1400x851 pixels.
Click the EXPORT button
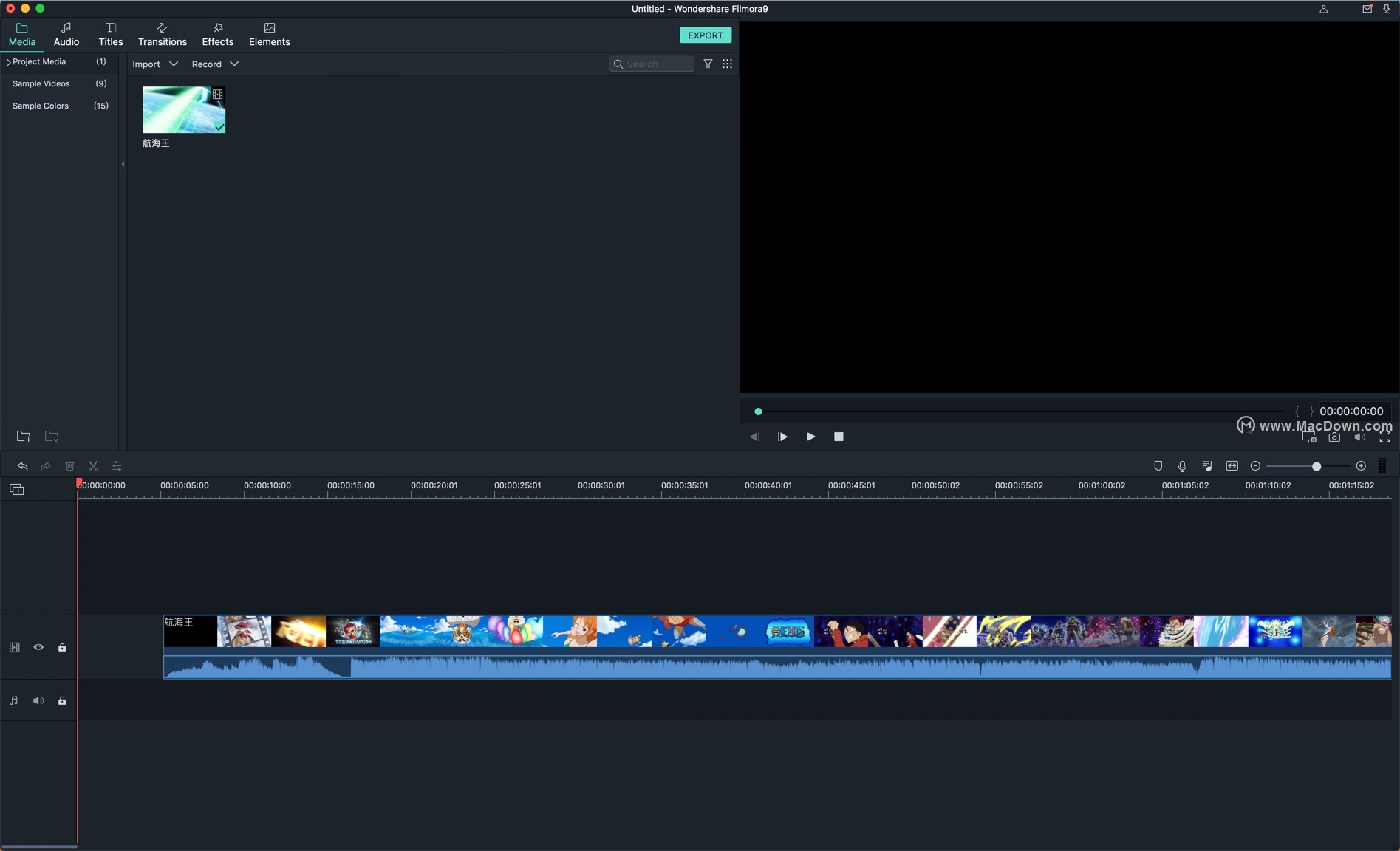(x=705, y=35)
